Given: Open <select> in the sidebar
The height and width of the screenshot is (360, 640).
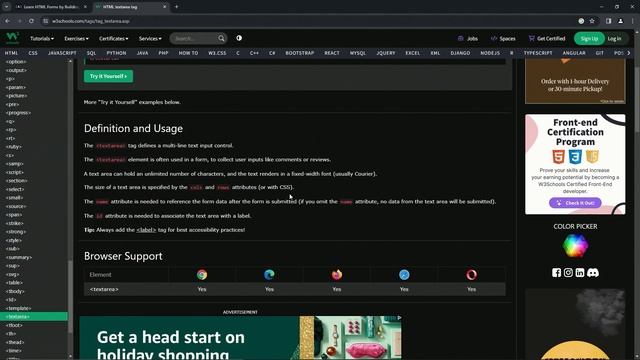Looking at the screenshot, I should tap(15, 189).
